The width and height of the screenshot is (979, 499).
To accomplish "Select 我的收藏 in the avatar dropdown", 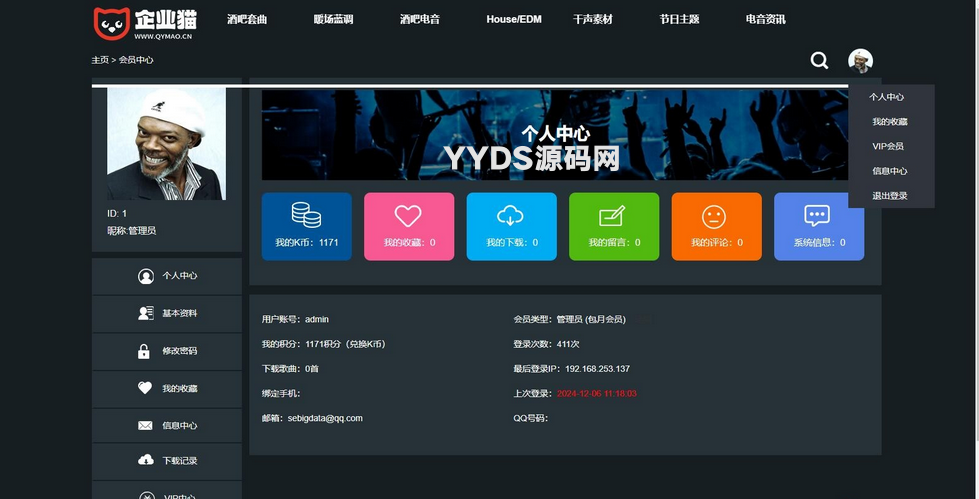I will pyautogui.click(x=889, y=122).
